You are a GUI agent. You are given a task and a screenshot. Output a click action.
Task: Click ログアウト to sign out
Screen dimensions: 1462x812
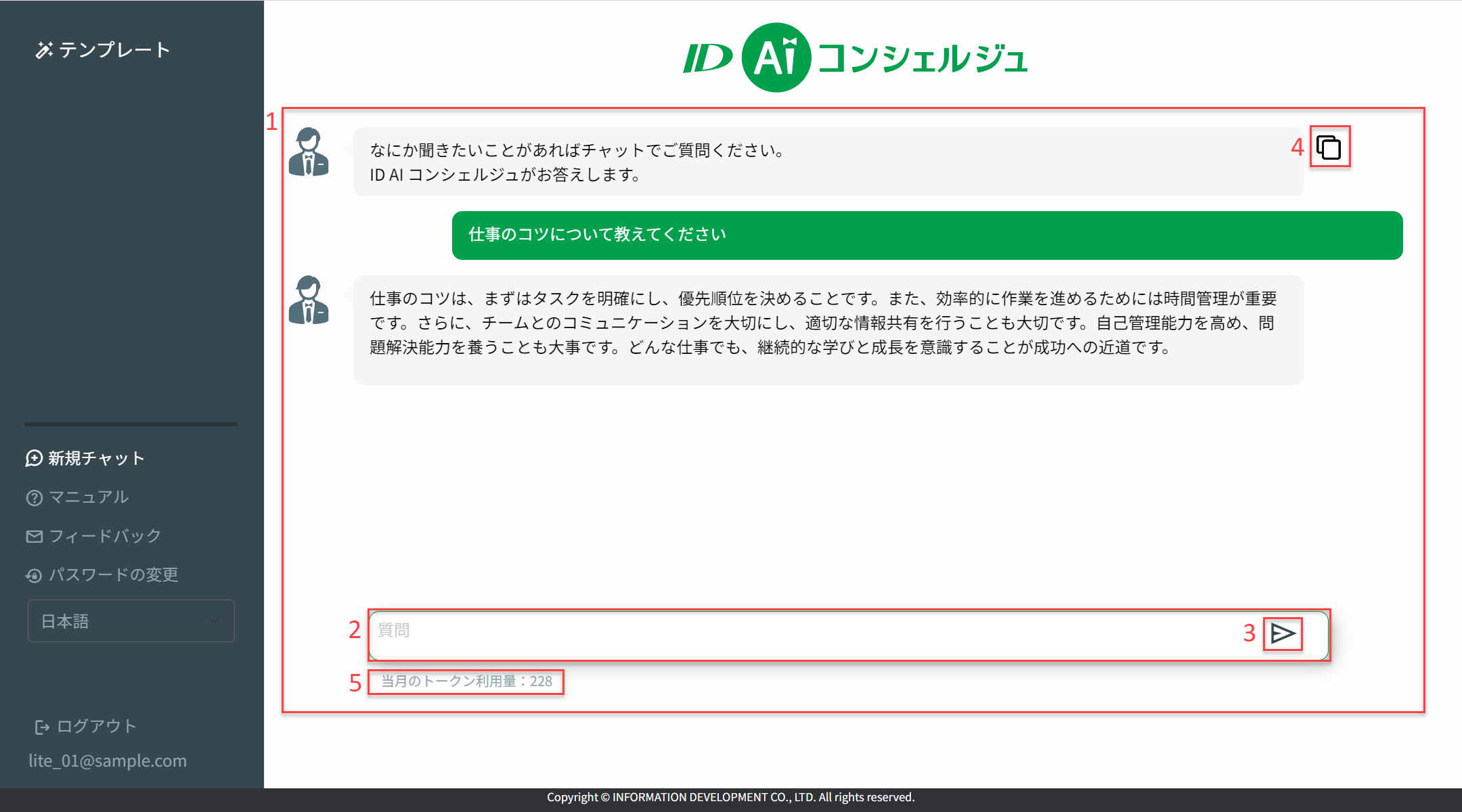86,727
